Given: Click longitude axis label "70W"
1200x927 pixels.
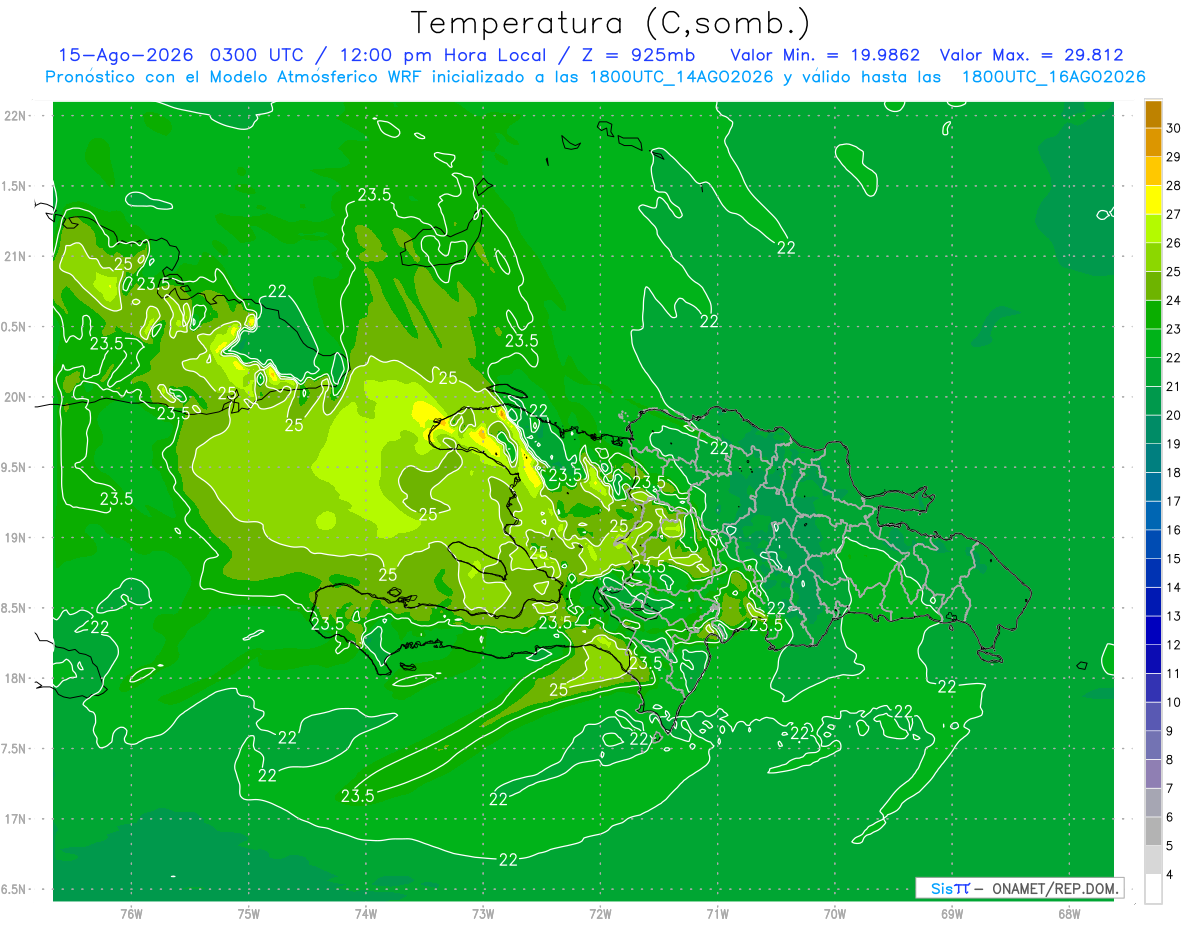Looking at the screenshot, I should click(835, 914).
